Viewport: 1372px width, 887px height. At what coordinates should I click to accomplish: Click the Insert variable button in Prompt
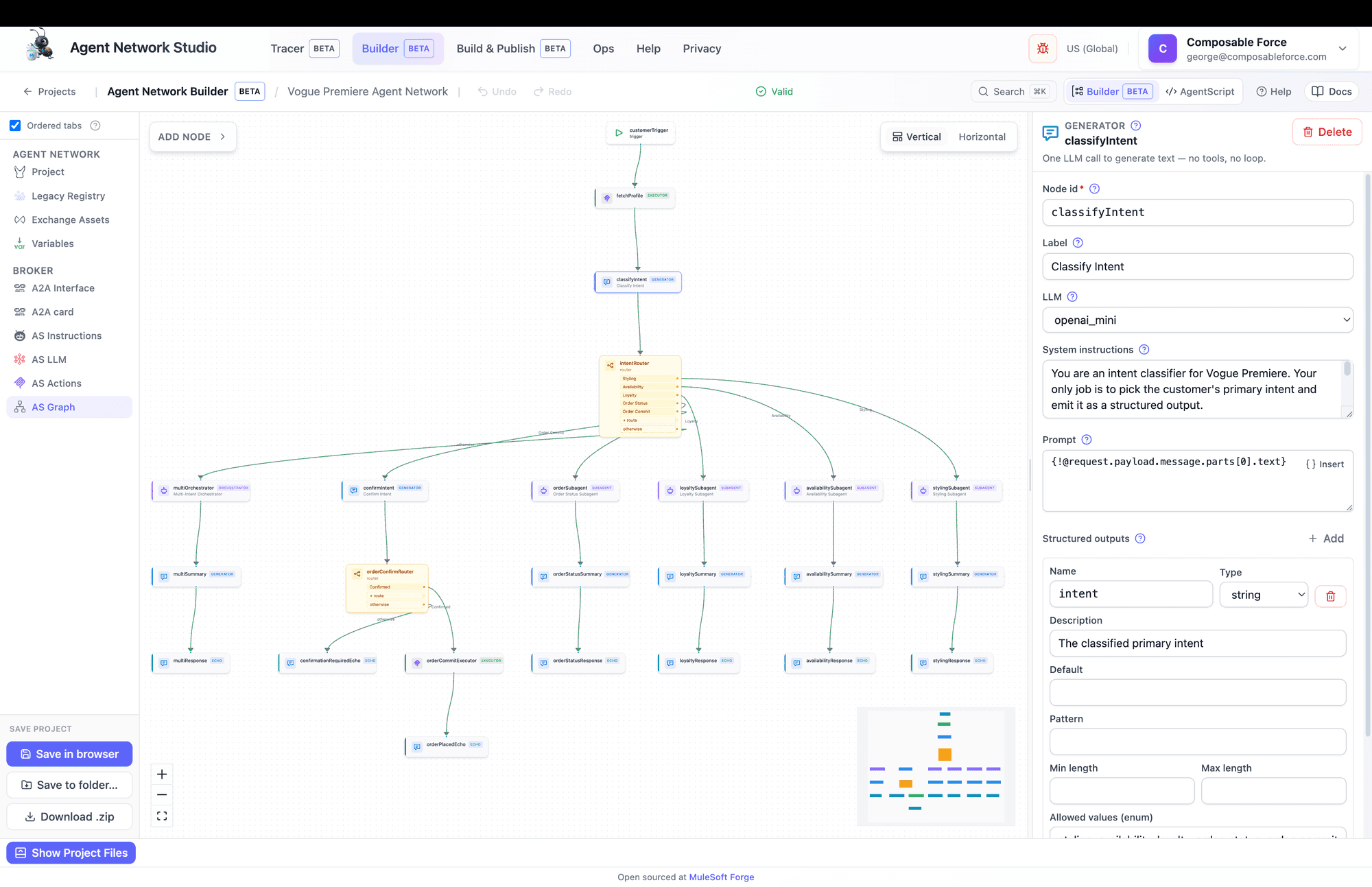1325,464
